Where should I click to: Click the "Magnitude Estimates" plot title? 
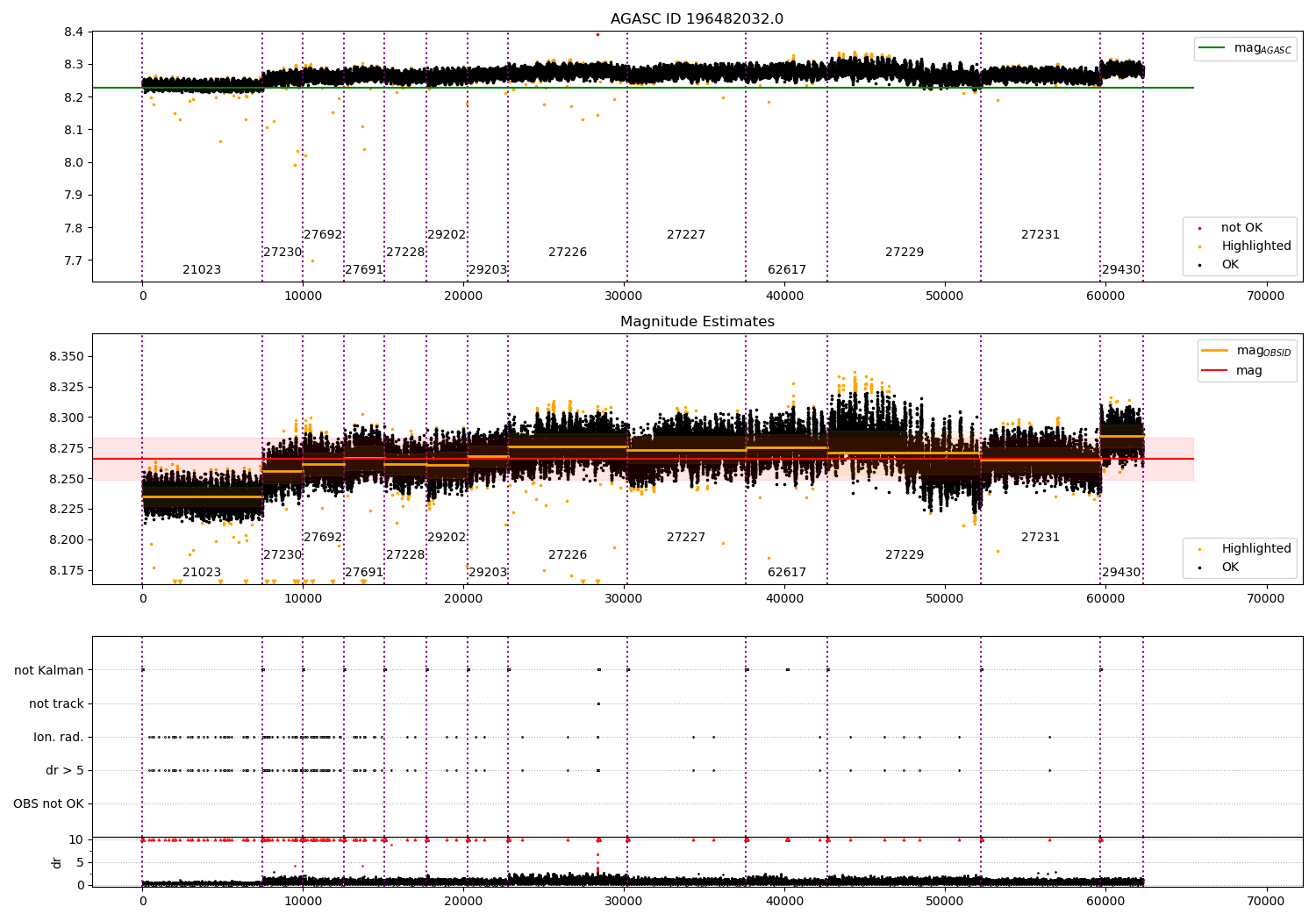click(x=697, y=322)
